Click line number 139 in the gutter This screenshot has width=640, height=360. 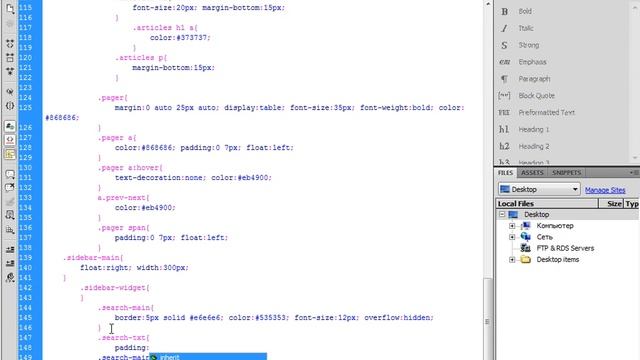25,258
